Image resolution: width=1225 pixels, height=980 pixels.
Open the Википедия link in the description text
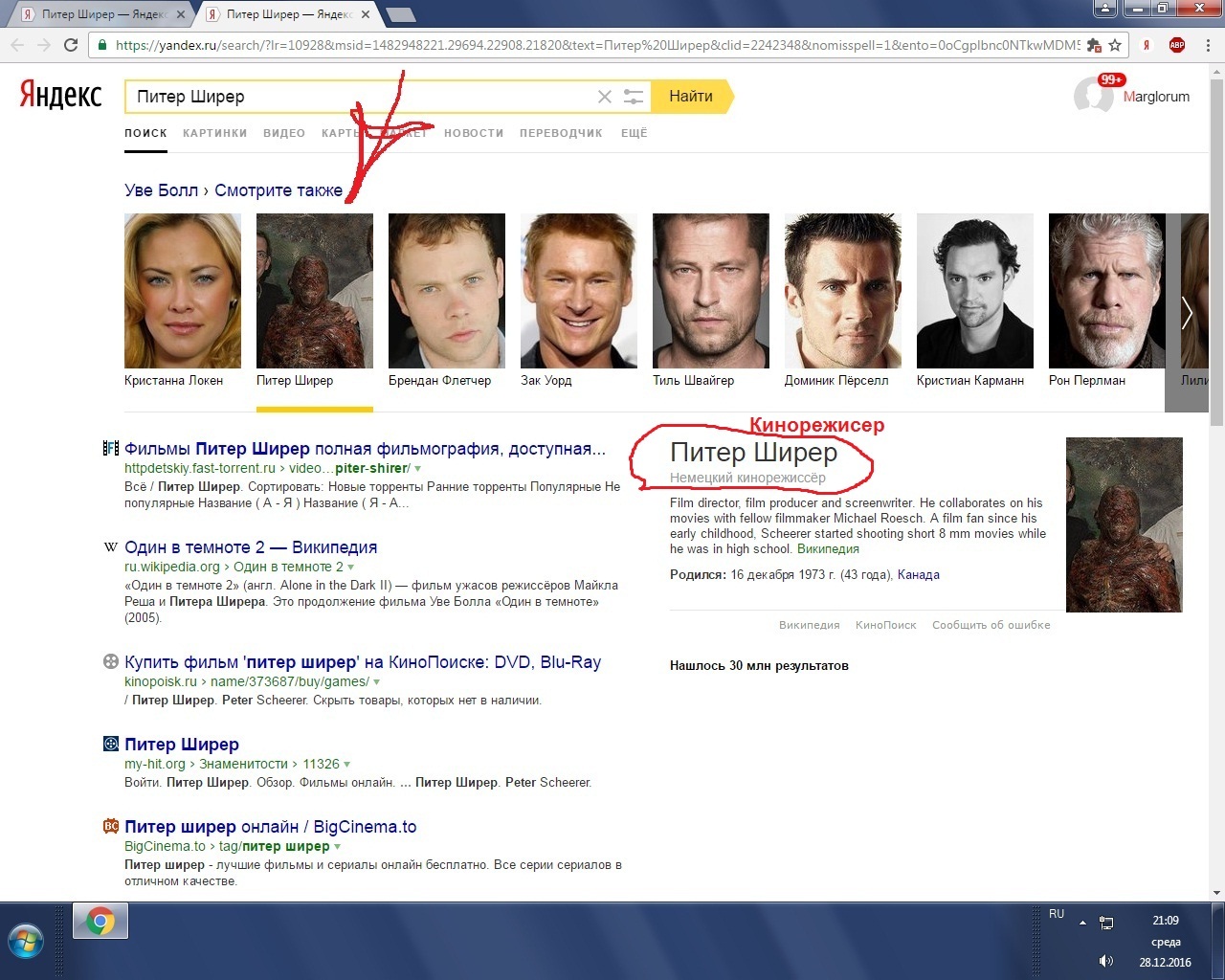point(828,549)
